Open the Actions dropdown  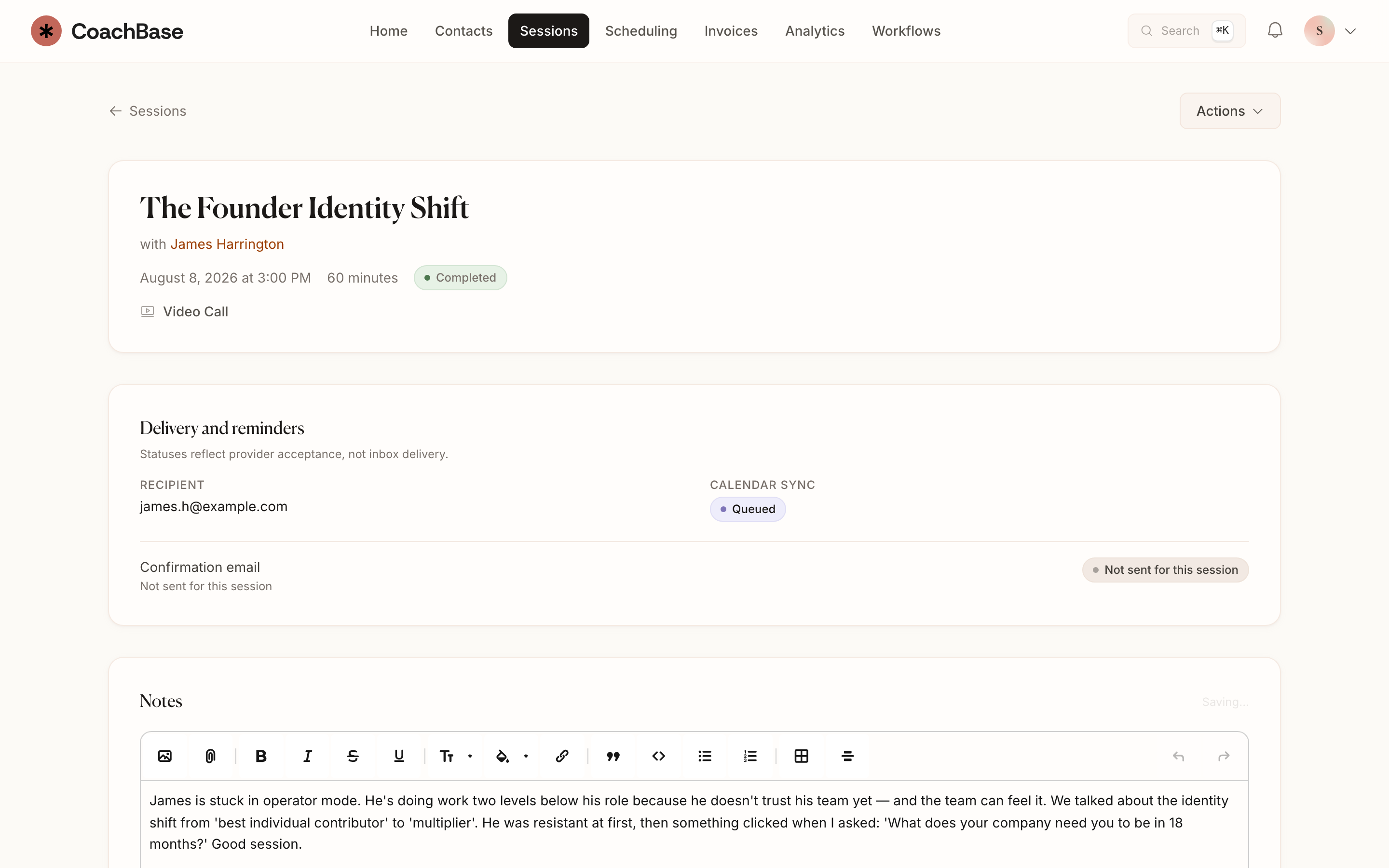click(x=1229, y=111)
